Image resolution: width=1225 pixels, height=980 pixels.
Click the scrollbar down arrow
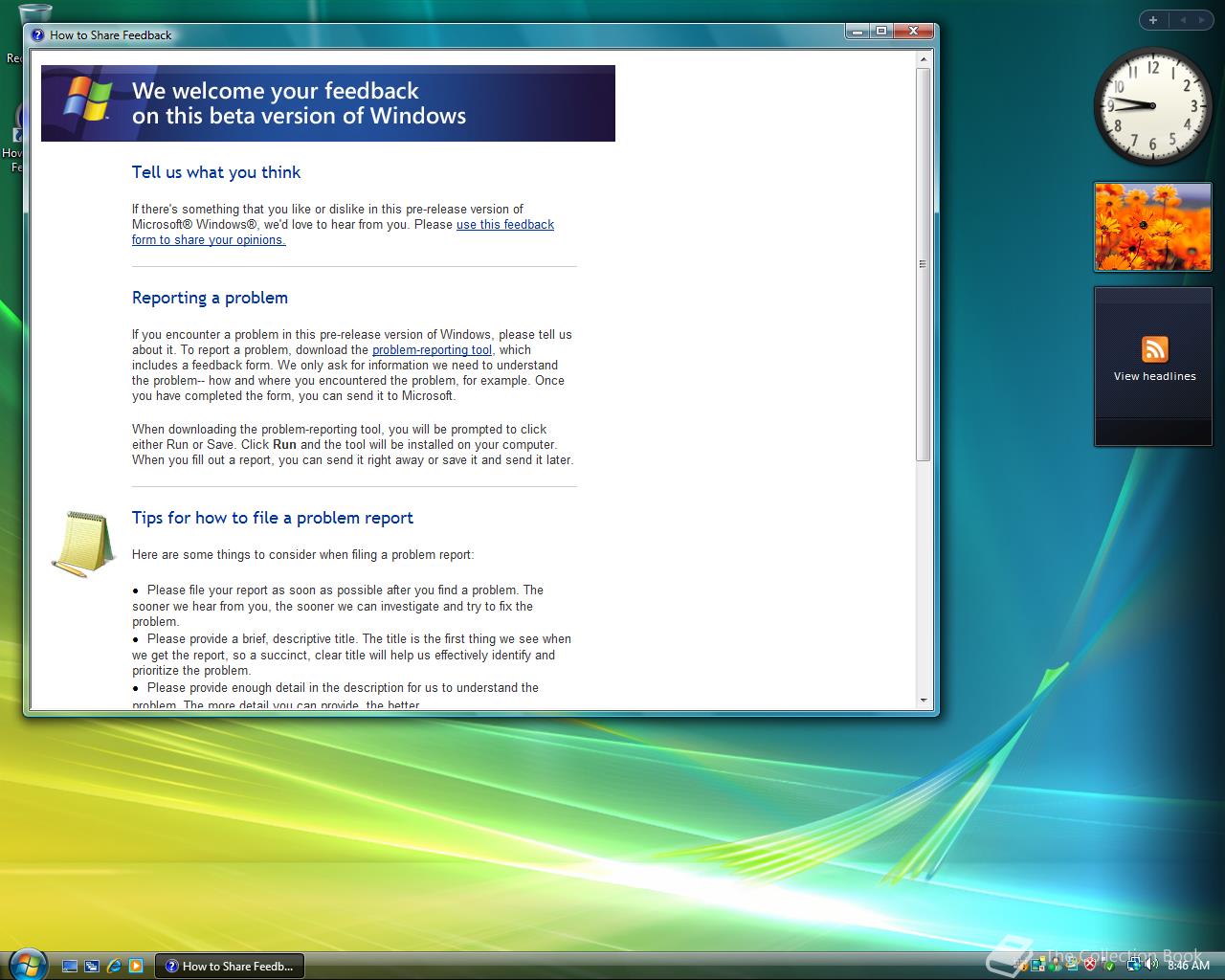coord(923,700)
